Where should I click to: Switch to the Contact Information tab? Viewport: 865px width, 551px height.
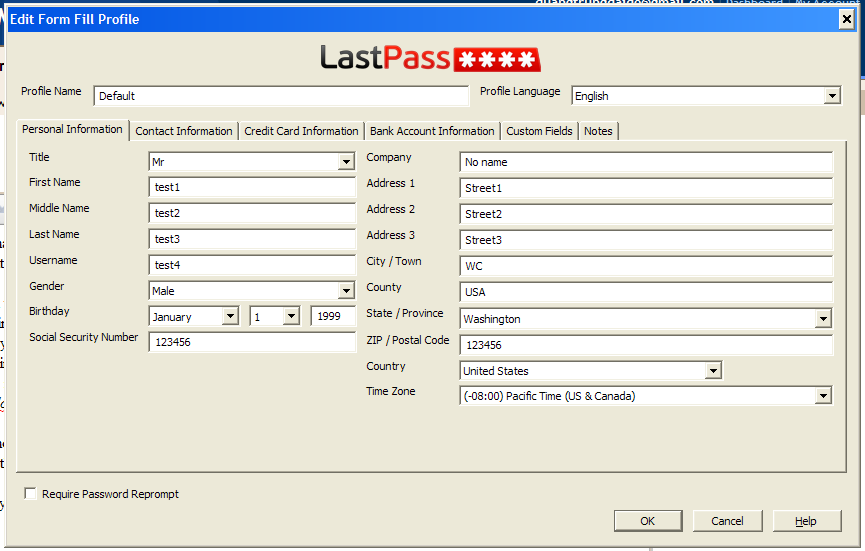tap(184, 131)
